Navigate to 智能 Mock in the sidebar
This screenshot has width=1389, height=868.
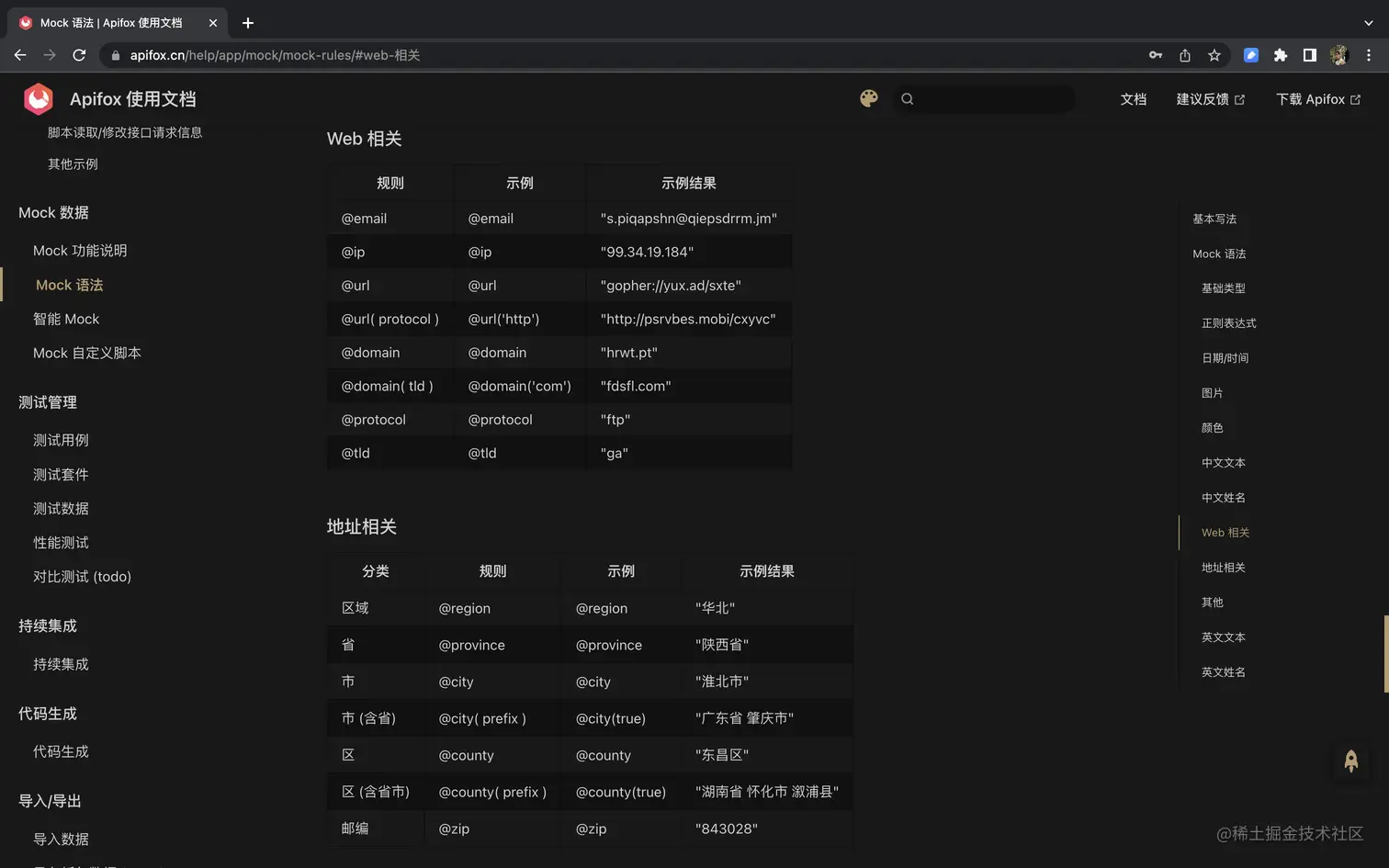pos(66,319)
